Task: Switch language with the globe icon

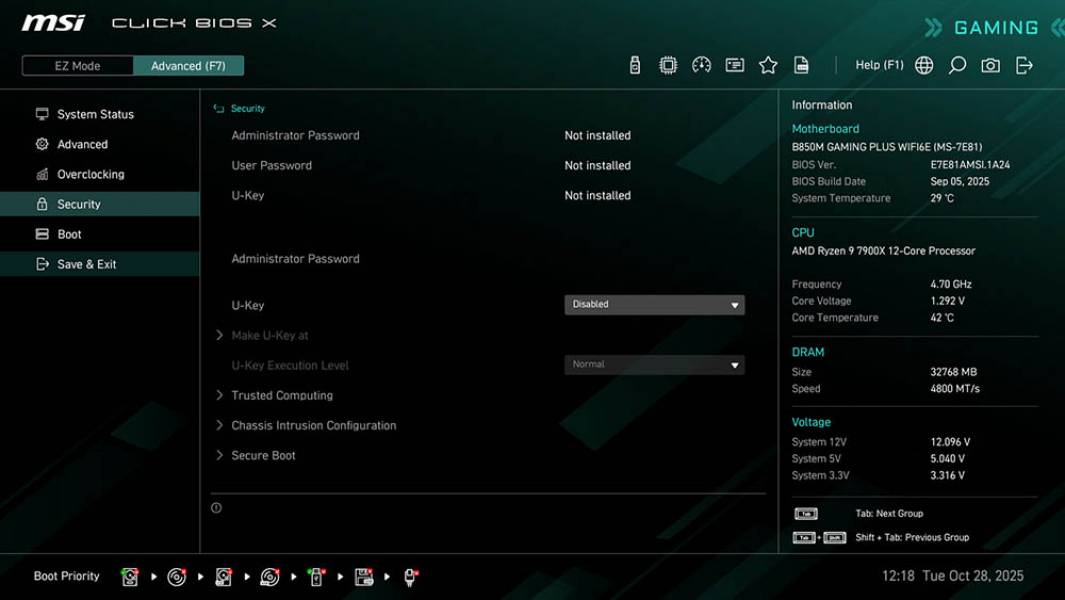Action: (923, 64)
